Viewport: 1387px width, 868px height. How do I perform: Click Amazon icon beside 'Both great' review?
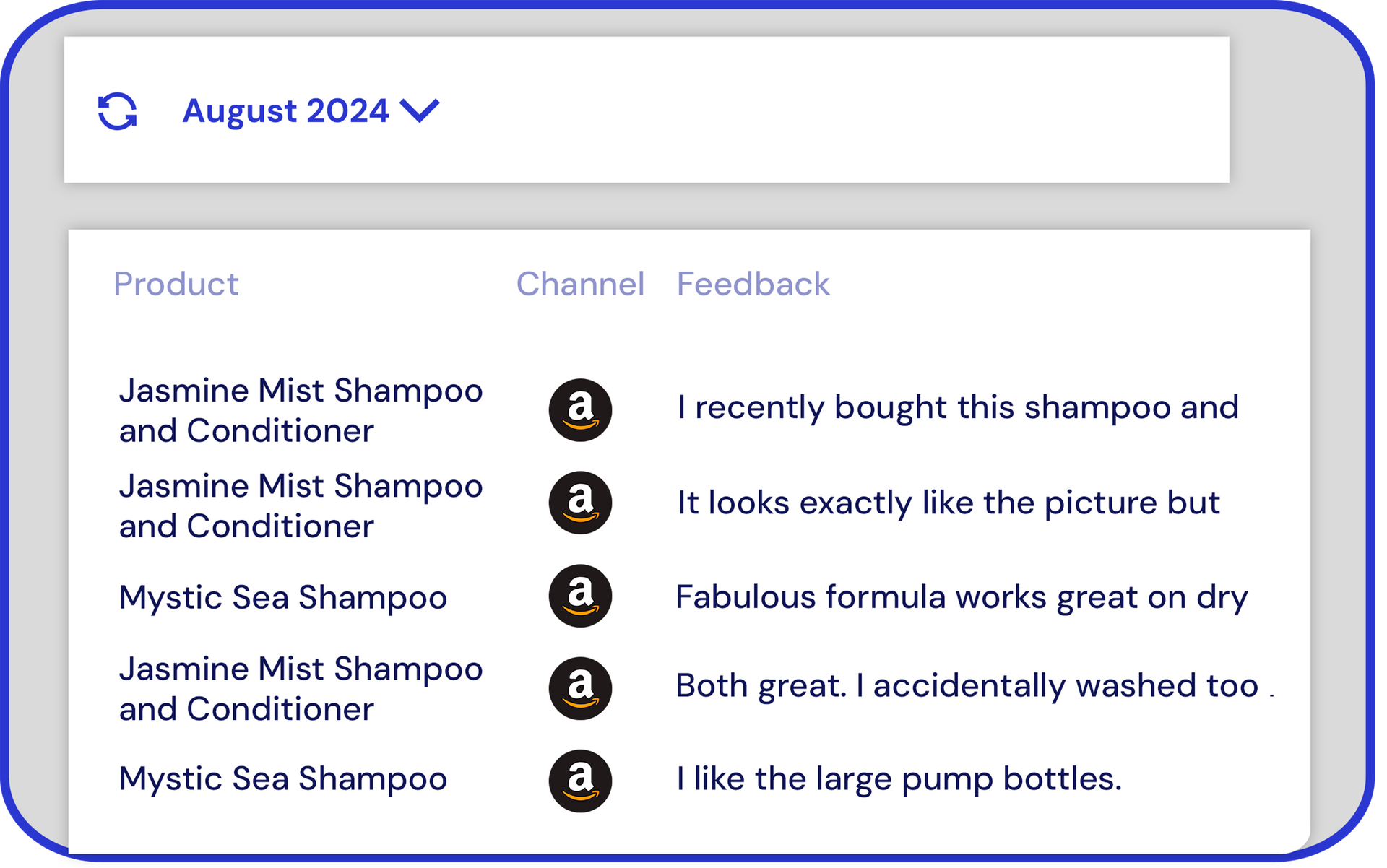point(580,688)
